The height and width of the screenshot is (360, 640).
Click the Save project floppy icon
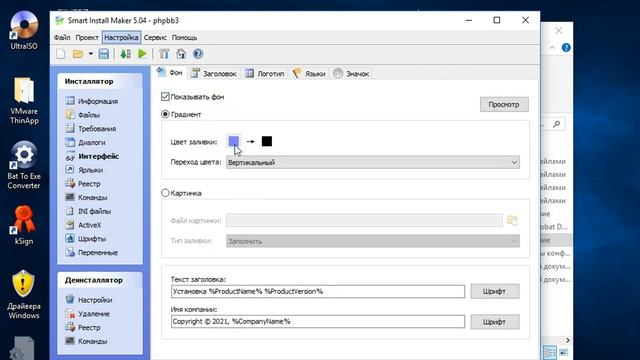(x=104, y=54)
